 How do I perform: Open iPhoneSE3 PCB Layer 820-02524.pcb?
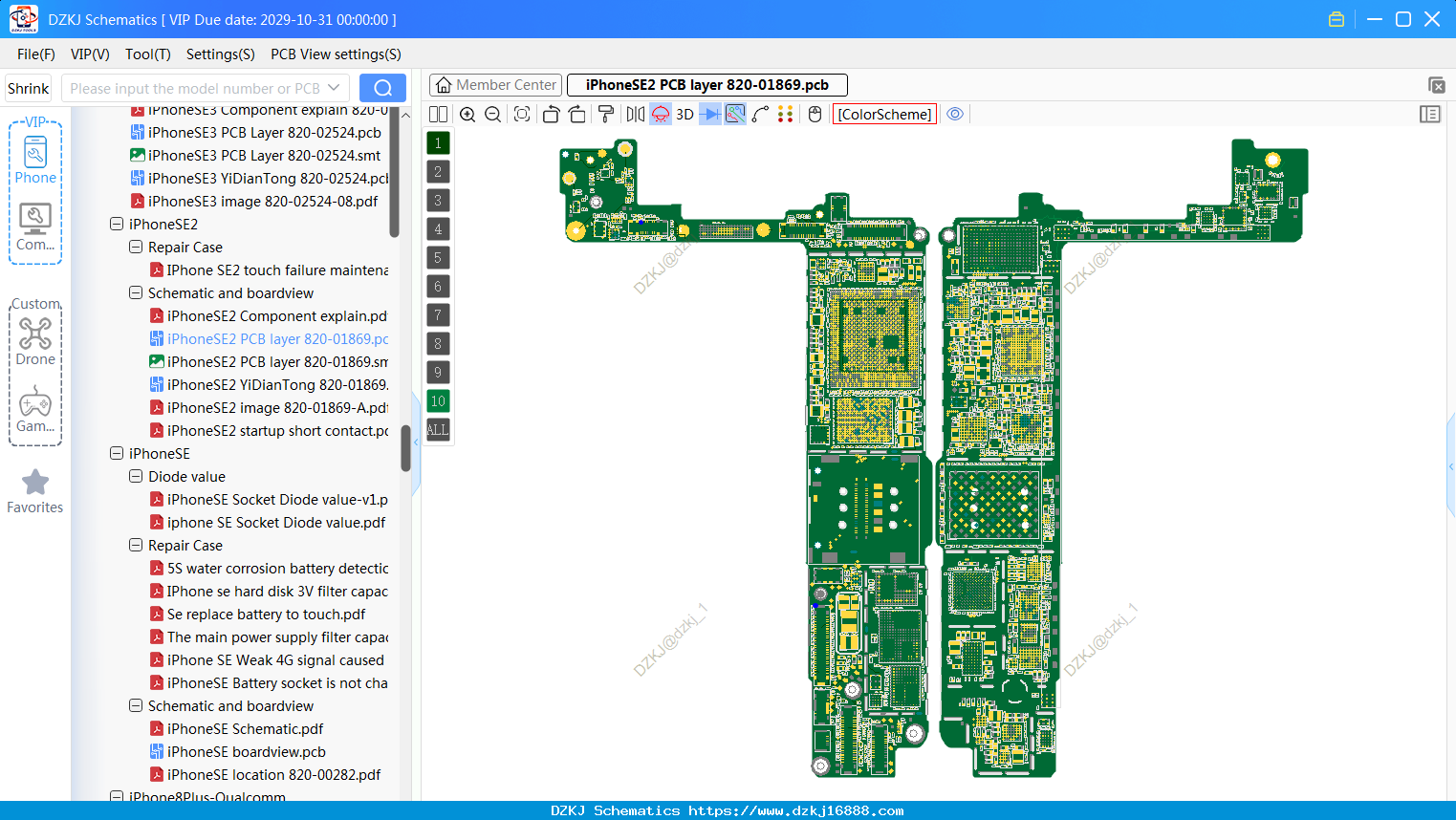(256, 132)
